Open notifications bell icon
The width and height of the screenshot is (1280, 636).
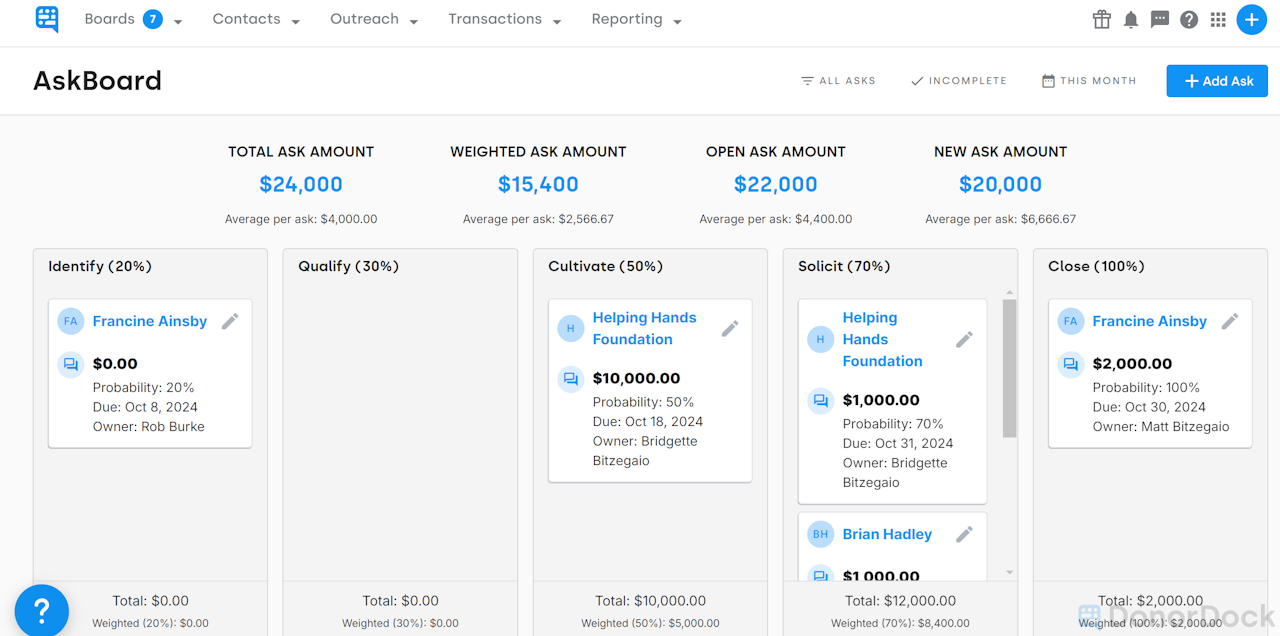[1131, 20]
